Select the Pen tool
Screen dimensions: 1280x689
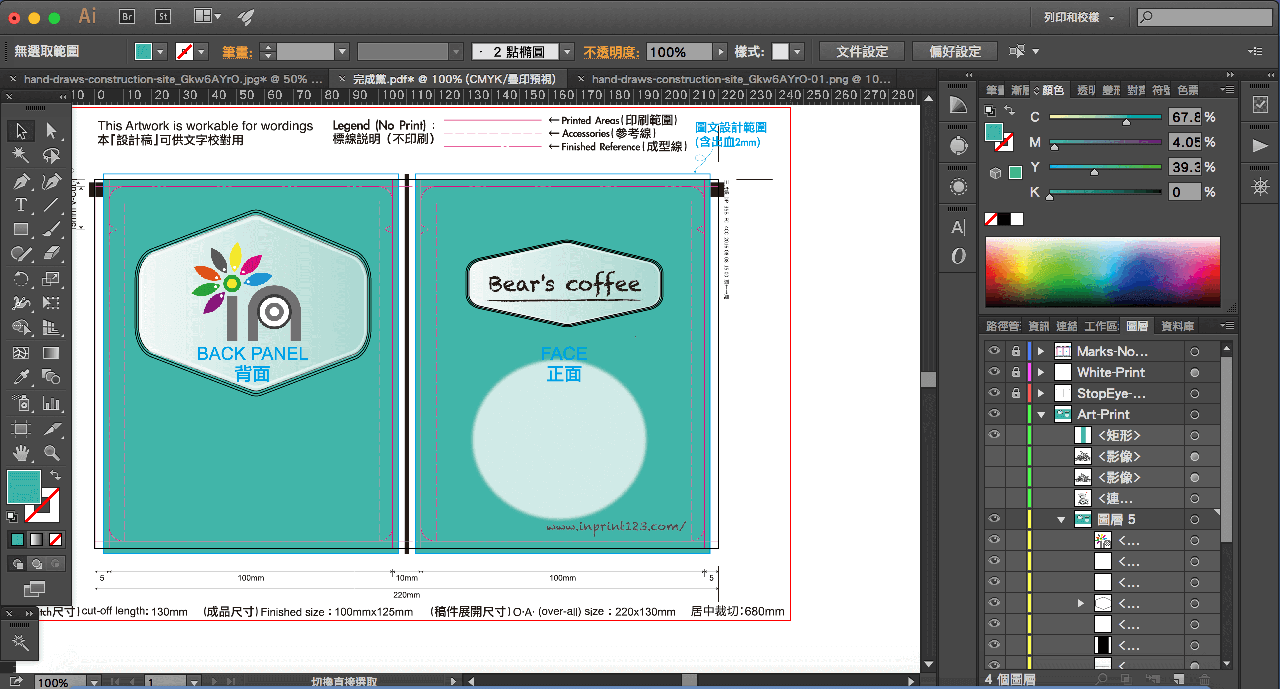[x=20, y=181]
